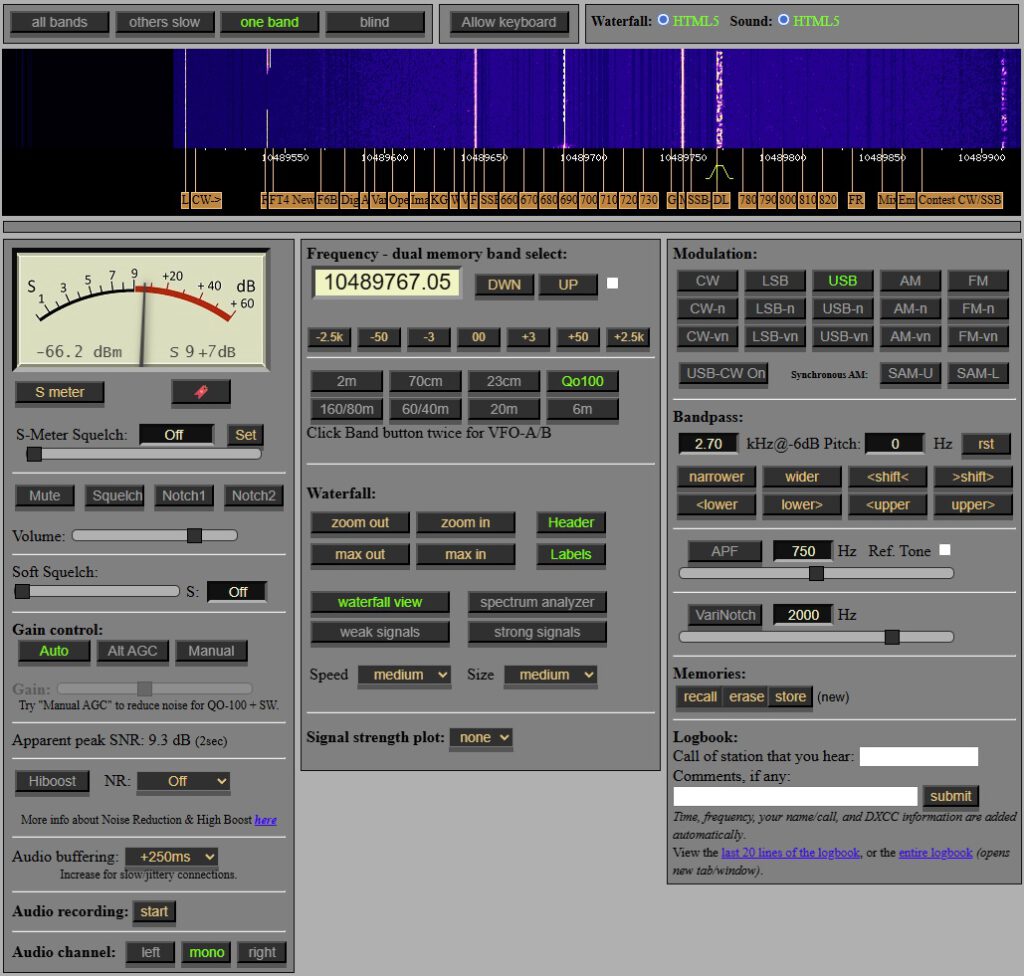Select the Waterfall HTML5 radio button
Viewport: 1024px width, 976px height.
coord(663,20)
